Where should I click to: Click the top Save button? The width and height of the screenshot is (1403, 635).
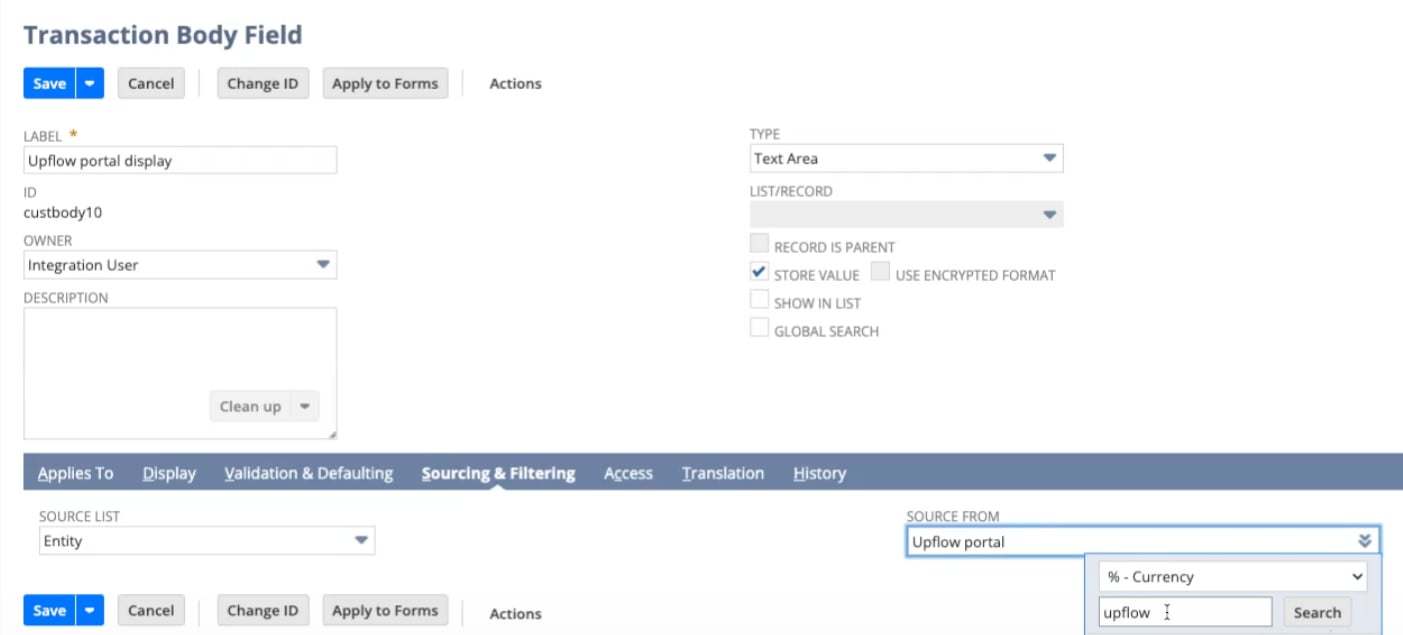pos(49,83)
